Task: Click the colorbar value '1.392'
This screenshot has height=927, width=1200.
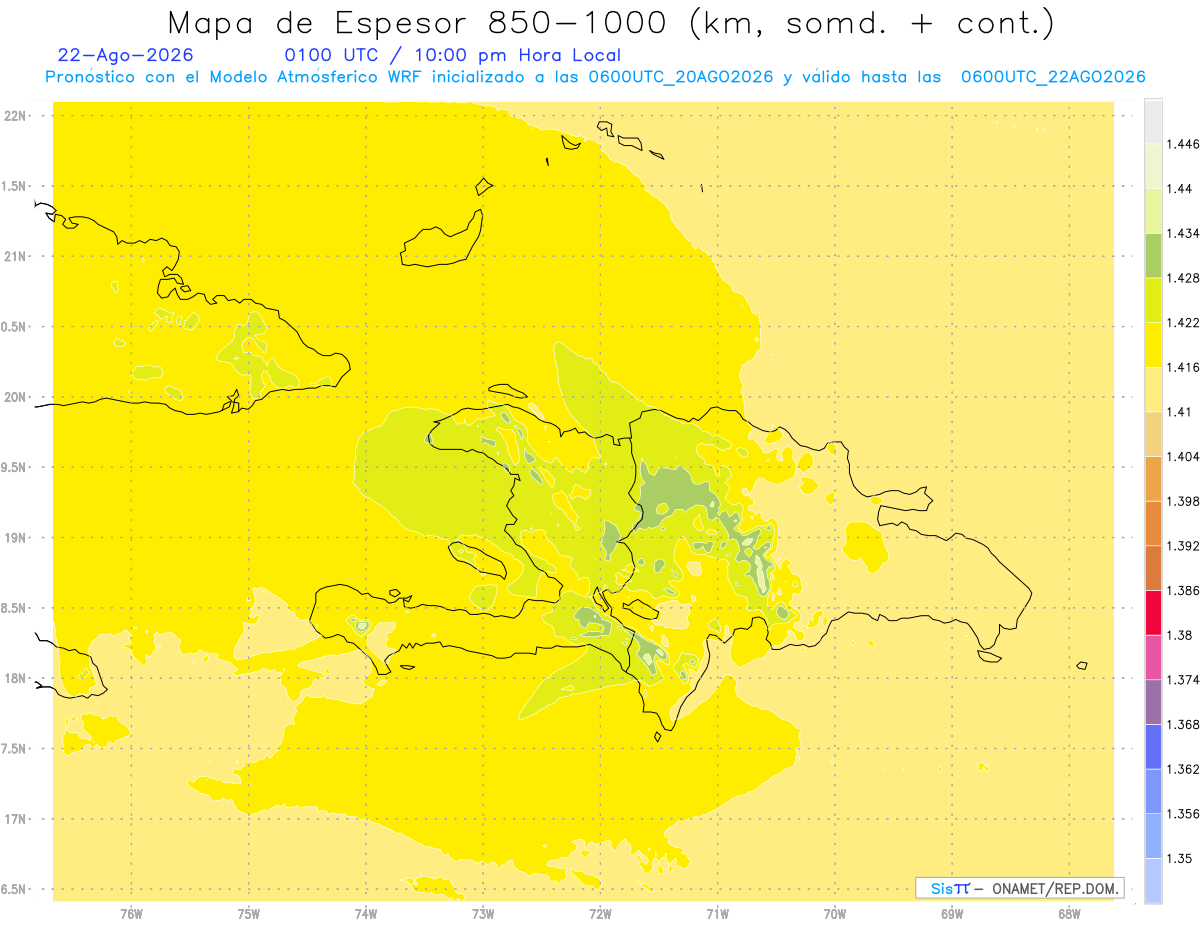Action: coord(1183,546)
